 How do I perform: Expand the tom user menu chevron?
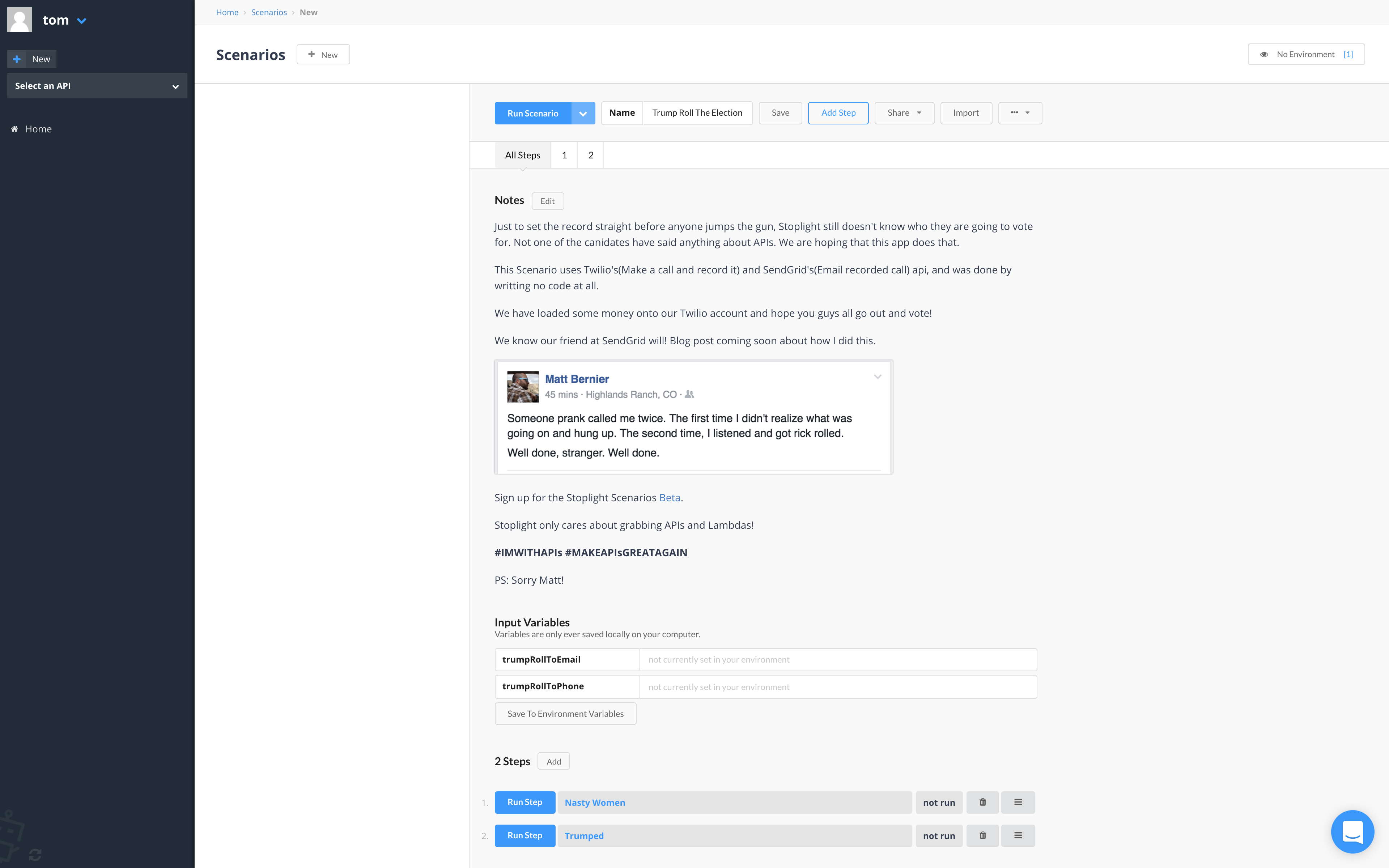[81, 21]
